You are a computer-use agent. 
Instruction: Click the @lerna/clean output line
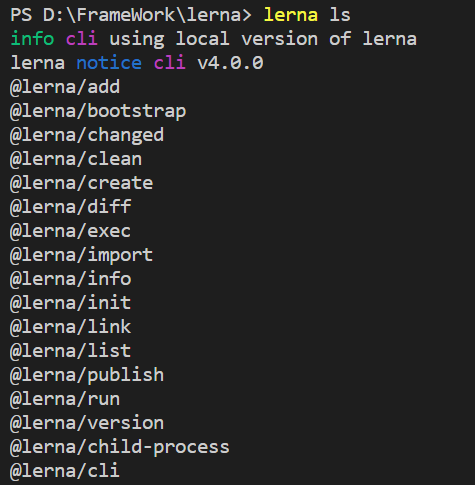[76, 159]
